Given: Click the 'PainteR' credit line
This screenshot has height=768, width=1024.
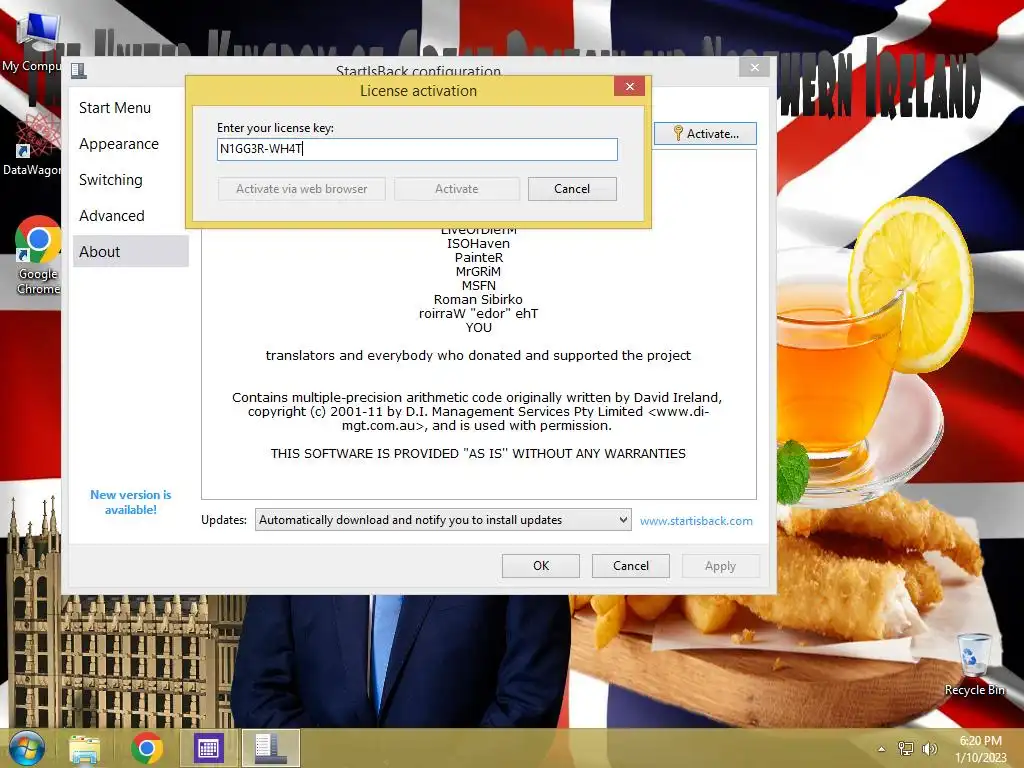Looking at the screenshot, I should 478,257.
